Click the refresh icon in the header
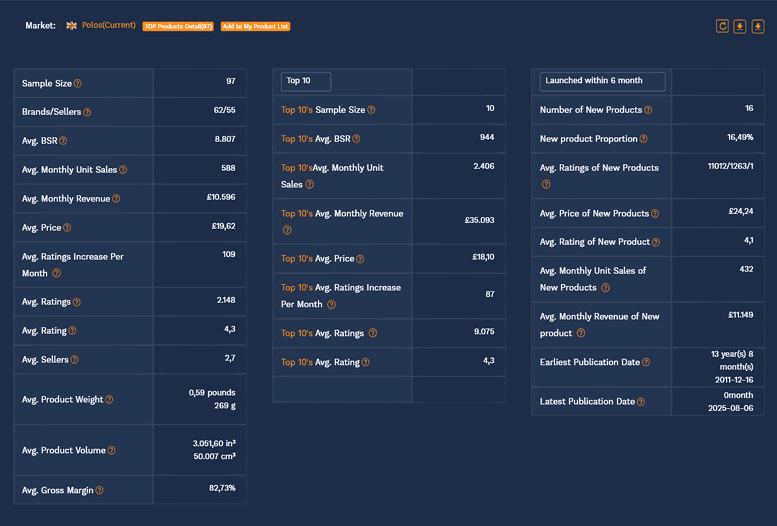The height and width of the screenshot is (526, 777). tap(722, 26)
